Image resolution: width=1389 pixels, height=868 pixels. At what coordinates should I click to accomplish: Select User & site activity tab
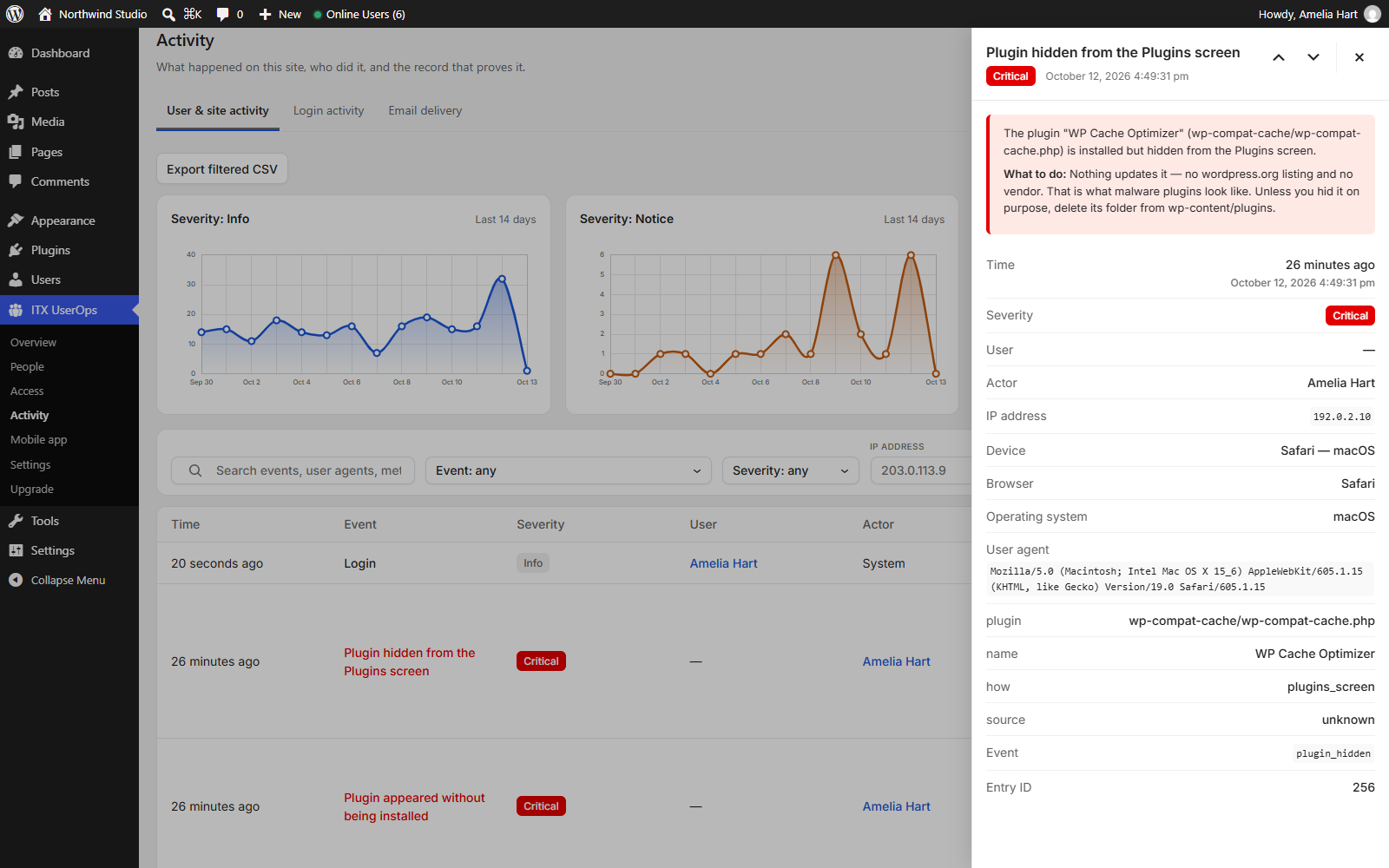[218, 110]
